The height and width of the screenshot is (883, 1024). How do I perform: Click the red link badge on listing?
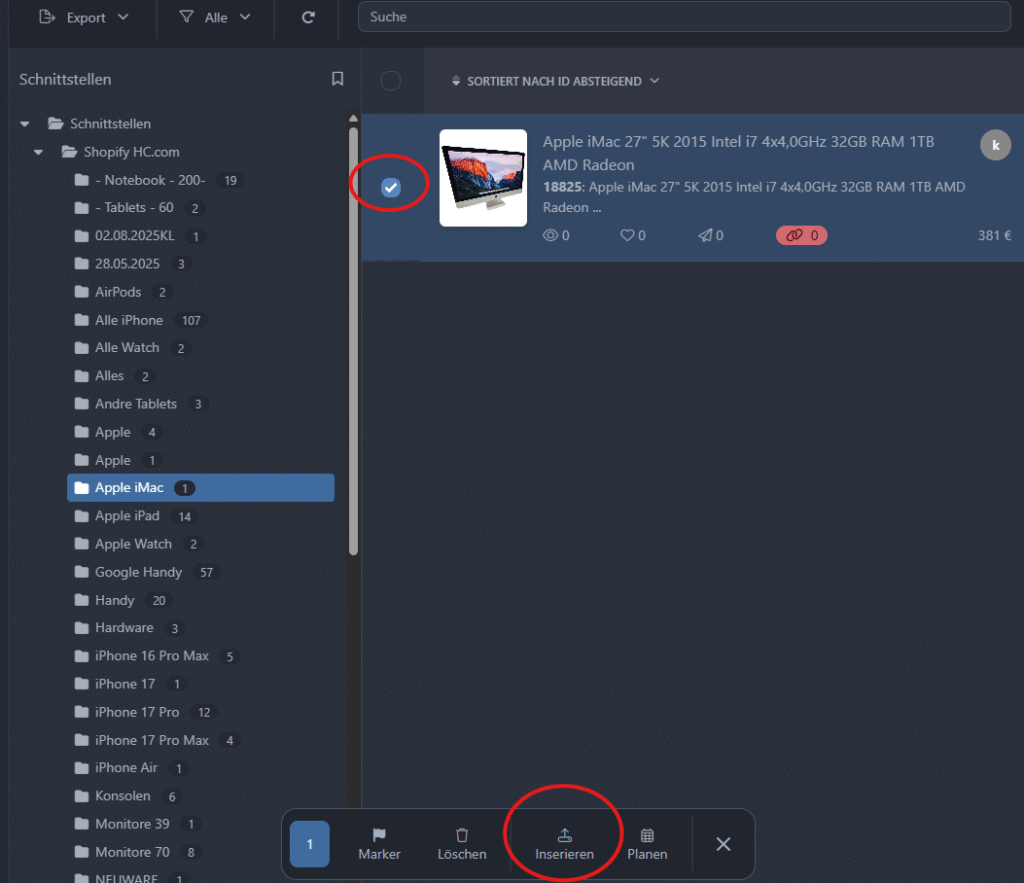pyautogui.click(x=801, y=236)
